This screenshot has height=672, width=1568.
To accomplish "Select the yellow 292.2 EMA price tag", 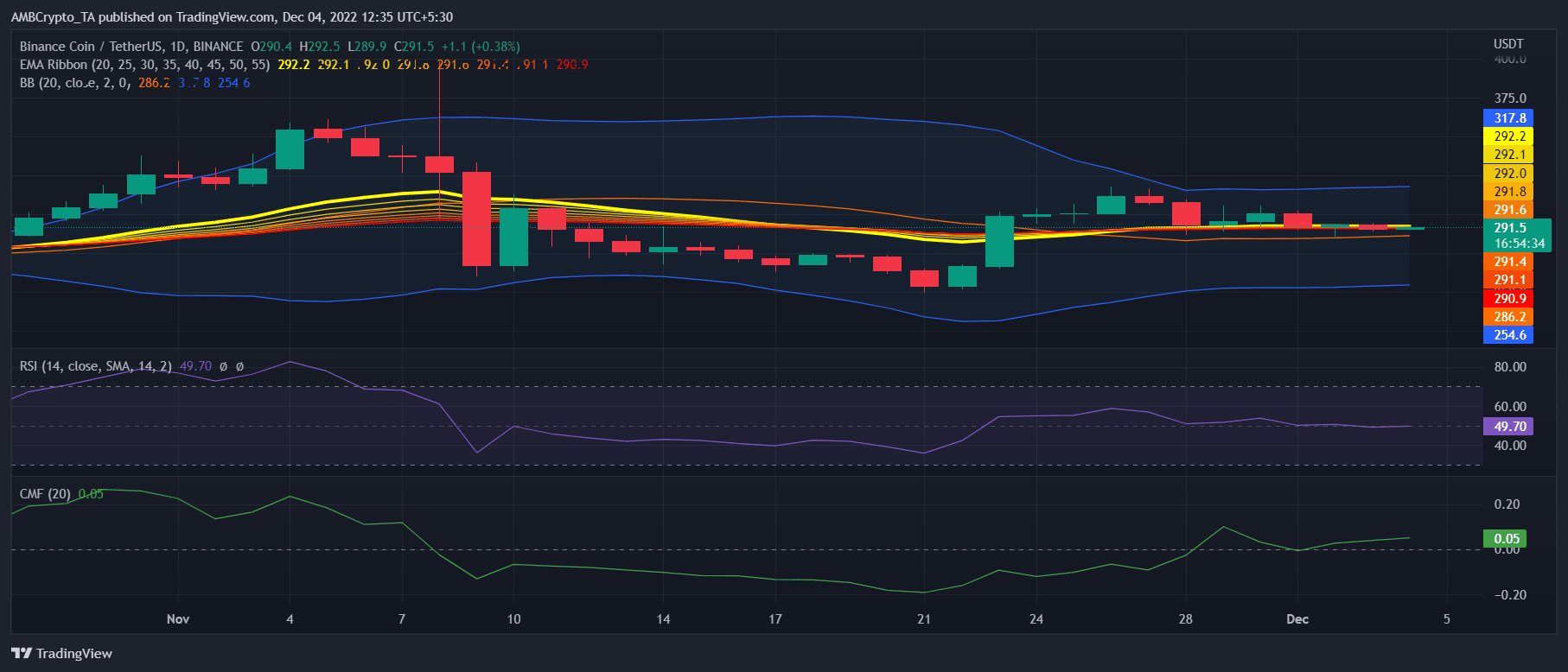I will 1509,136.
